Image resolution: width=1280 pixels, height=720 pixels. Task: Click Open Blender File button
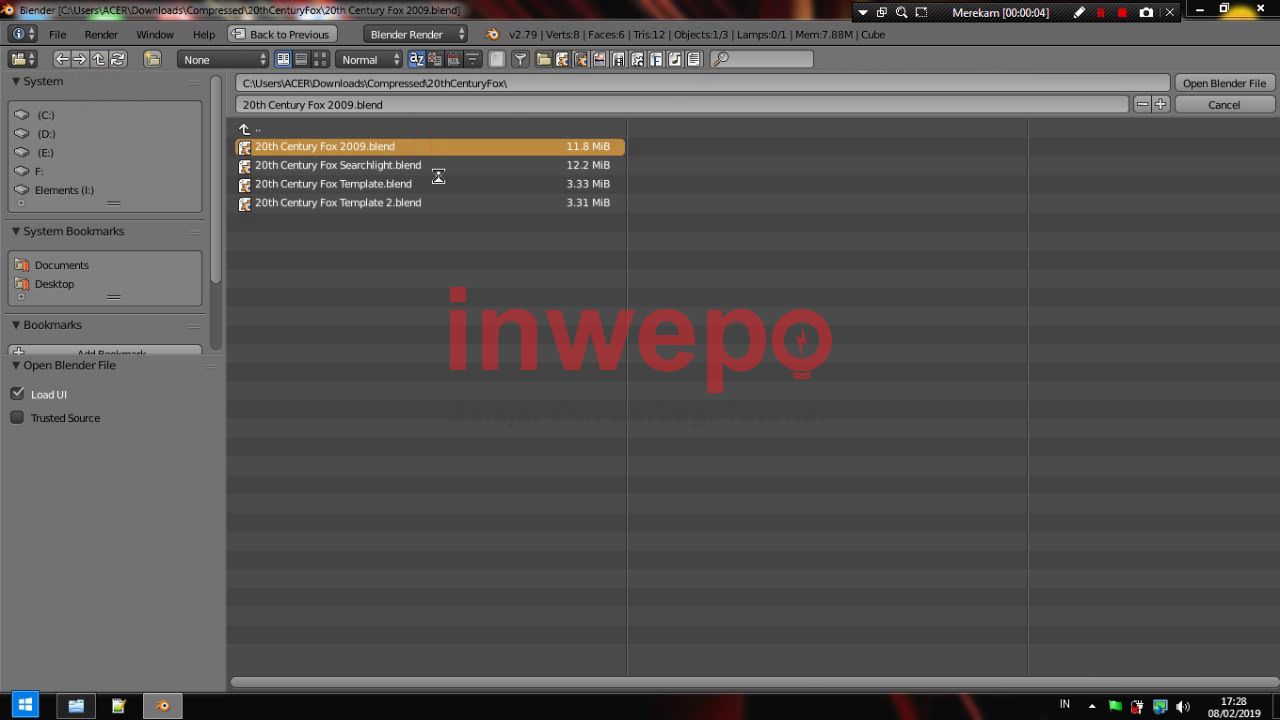point(1224,83)
